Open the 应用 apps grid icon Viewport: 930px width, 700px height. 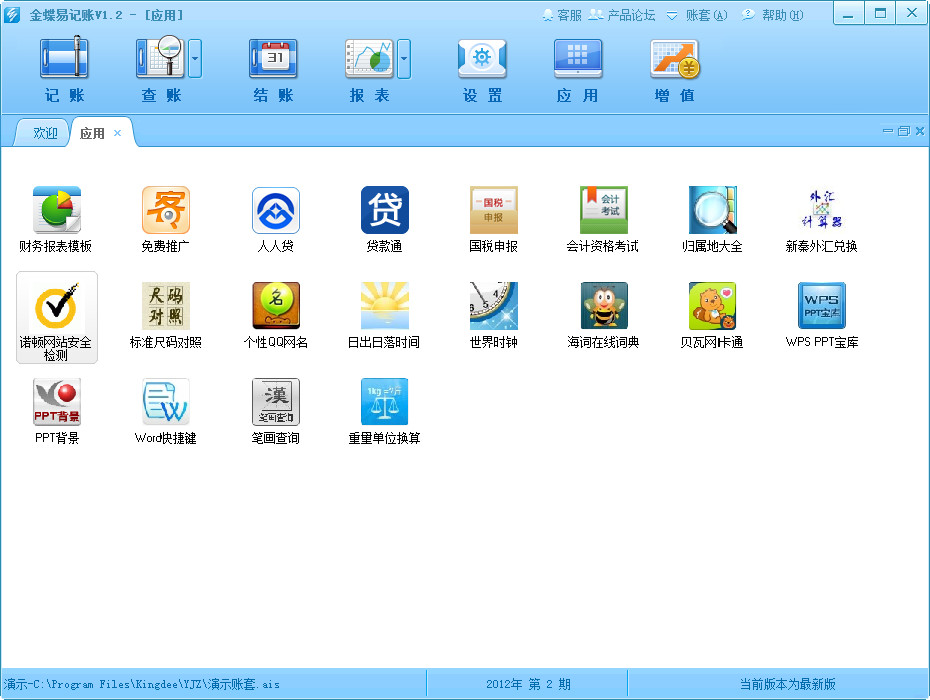click(578, 58)
